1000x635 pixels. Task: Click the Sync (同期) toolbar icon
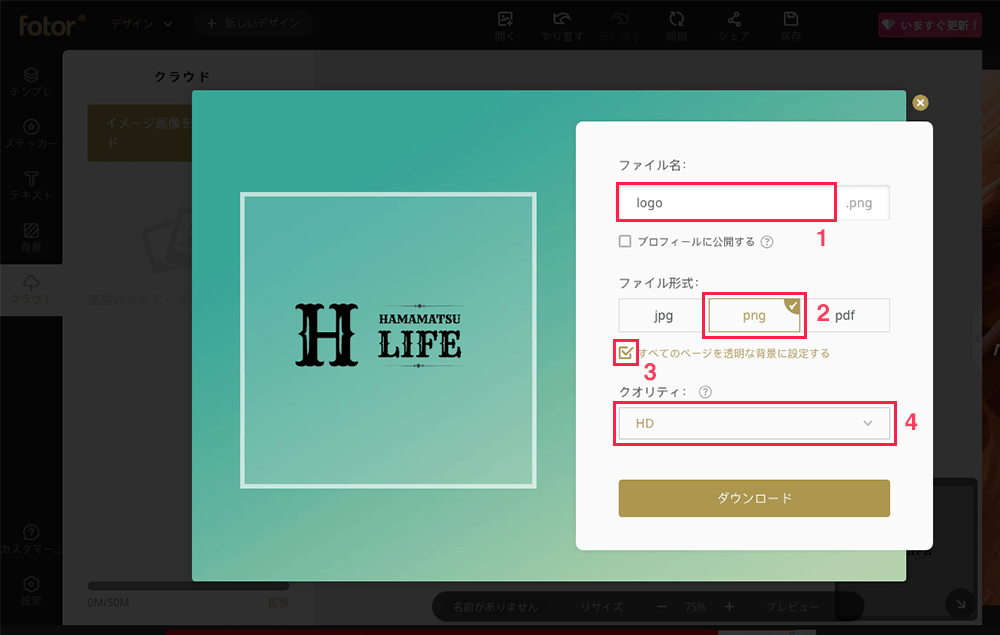click(x=677, y=26)
